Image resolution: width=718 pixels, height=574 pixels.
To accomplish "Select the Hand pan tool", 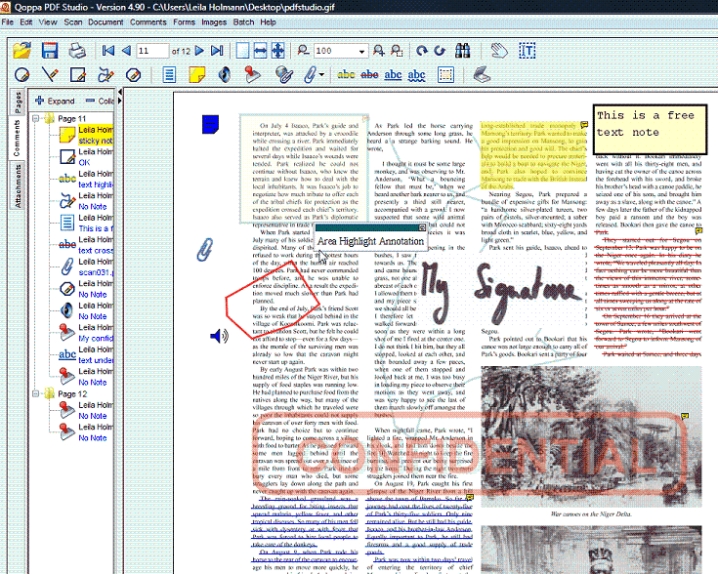I will (x=498, y=51).
